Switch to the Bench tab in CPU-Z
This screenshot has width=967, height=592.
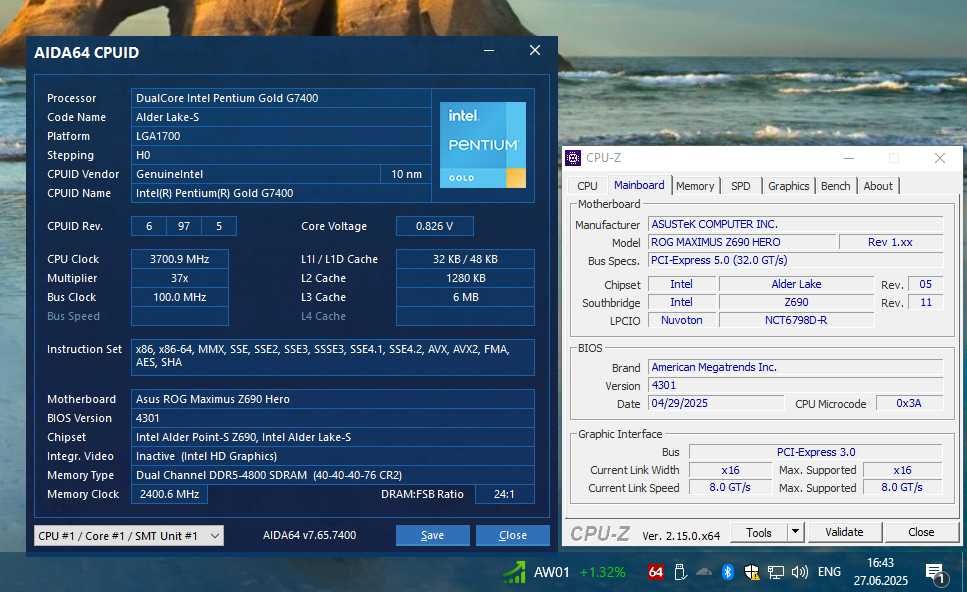836,186
